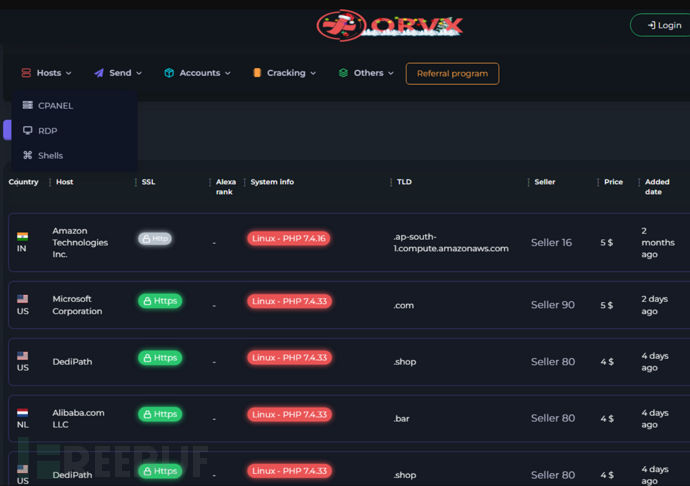The image size is (690, 486).
Task: Click the green Https badge for Microsoft Corporation
Action: (160, 301)
